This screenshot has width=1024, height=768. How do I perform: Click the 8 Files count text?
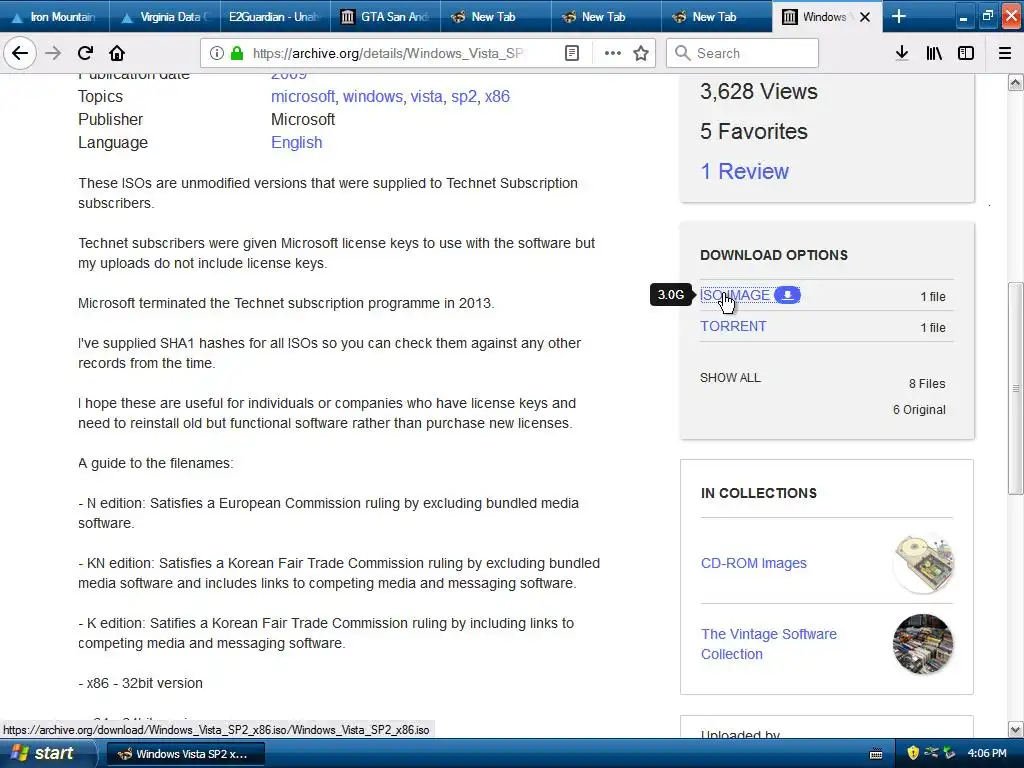pos(927,383)
